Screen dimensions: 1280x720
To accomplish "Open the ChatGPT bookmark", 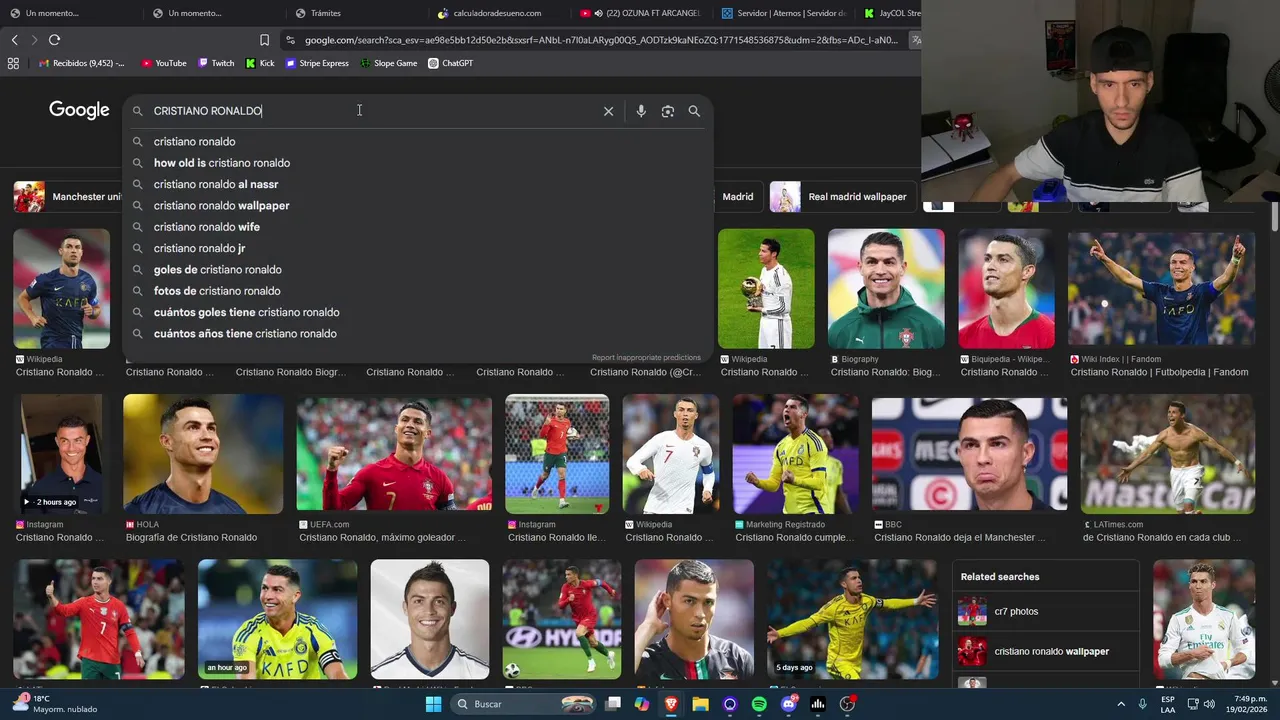I will pyautogui.click(x=451, y=63).
